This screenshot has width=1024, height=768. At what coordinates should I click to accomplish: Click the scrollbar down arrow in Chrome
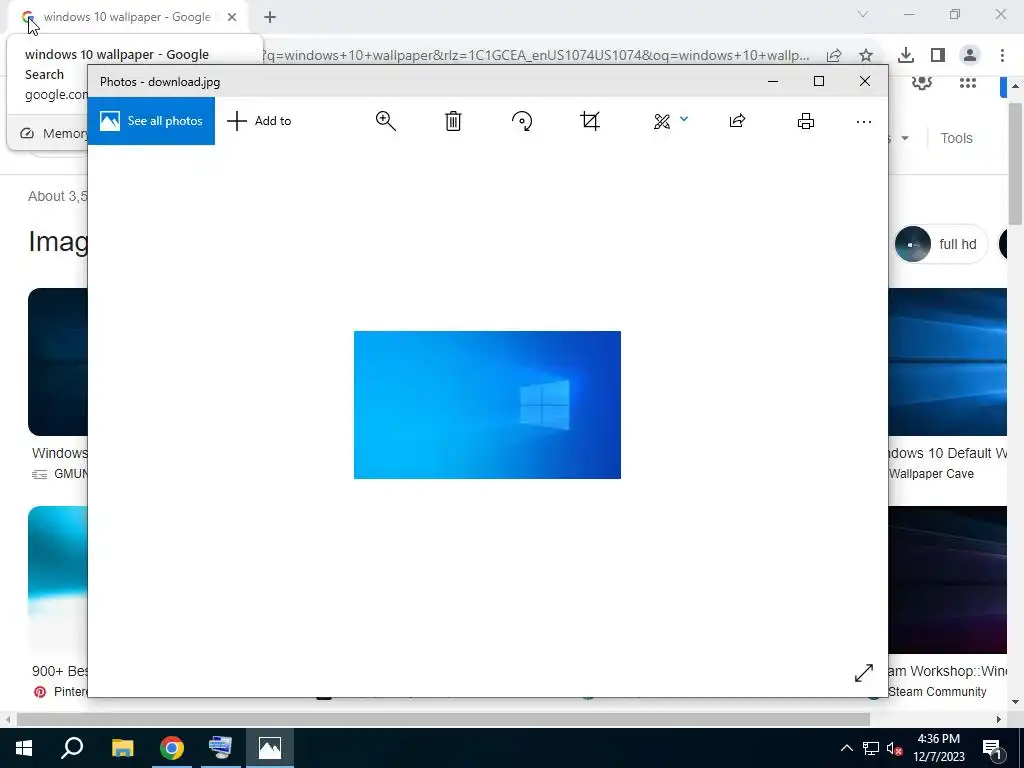1015,702
